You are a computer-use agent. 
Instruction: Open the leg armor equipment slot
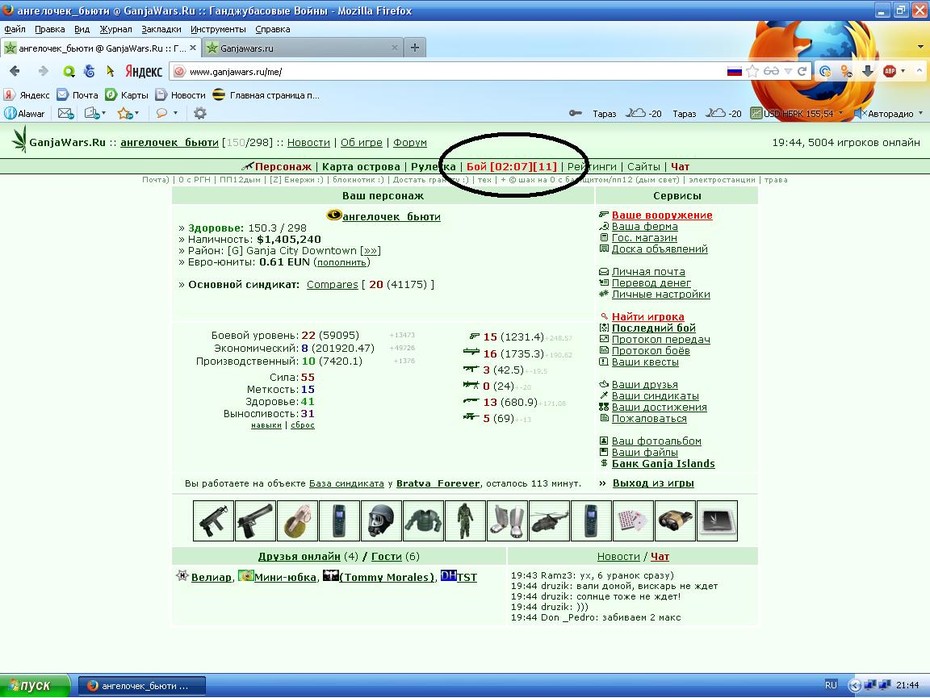tap(507, 521)
